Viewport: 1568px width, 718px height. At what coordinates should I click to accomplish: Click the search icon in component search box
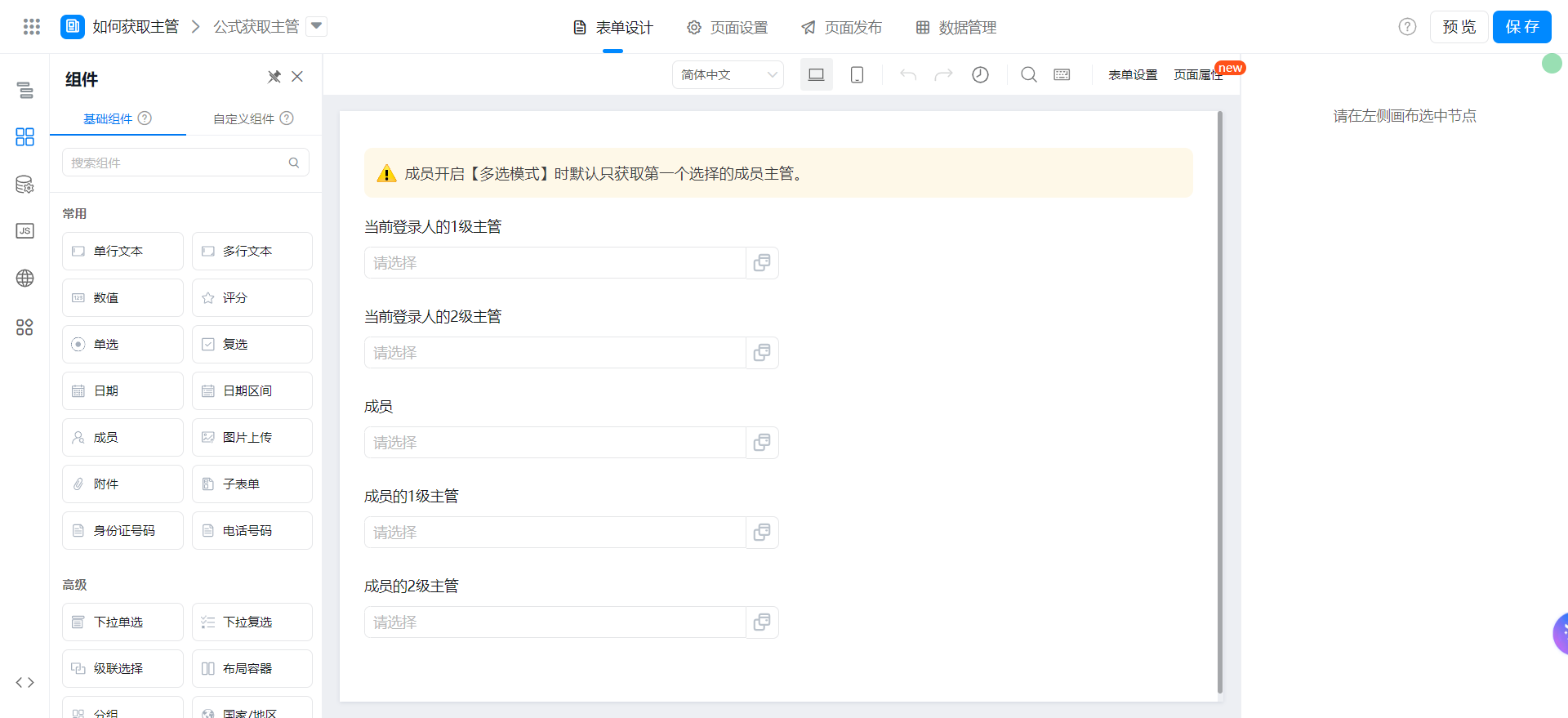coord(294,163)
